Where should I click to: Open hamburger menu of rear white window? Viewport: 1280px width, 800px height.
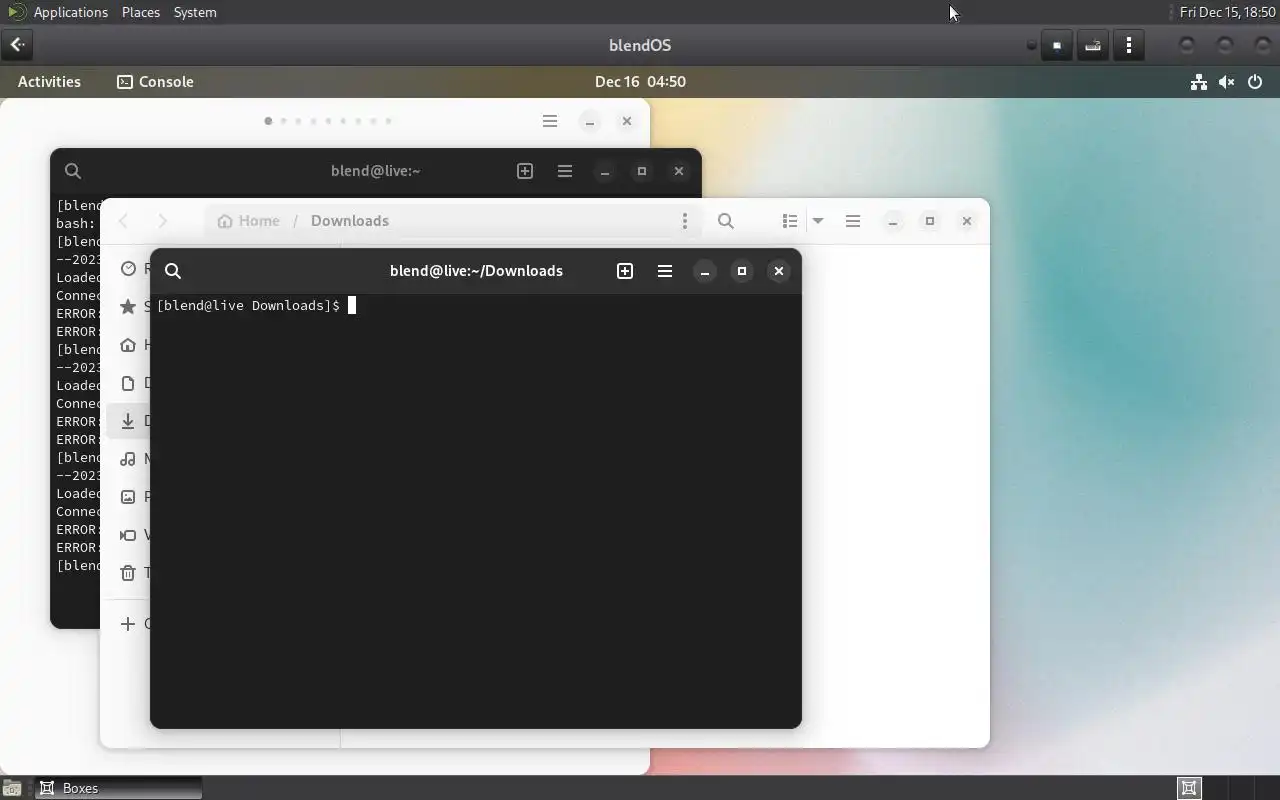[550, 121]
